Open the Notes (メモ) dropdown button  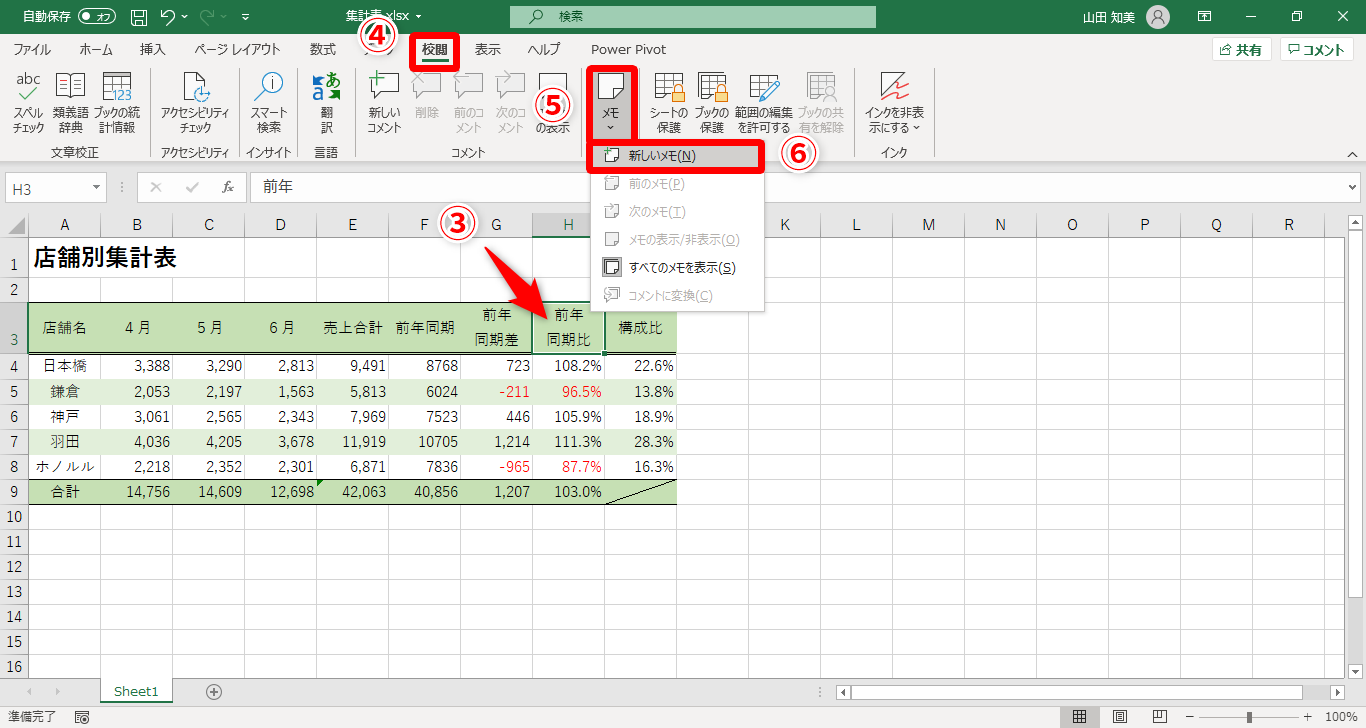click(x=611, y=102)
